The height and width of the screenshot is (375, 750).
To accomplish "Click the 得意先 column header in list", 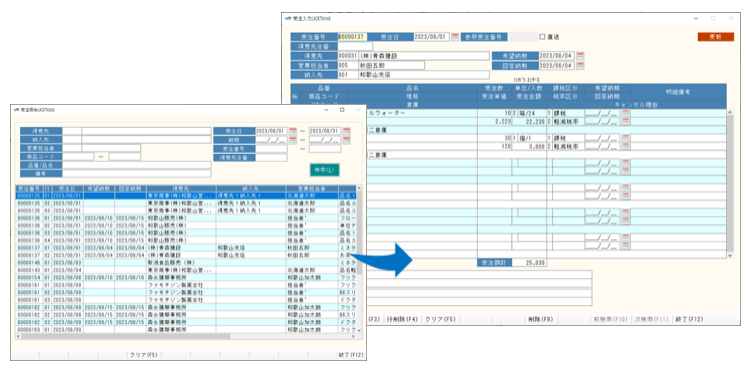I will pos(181,188).
